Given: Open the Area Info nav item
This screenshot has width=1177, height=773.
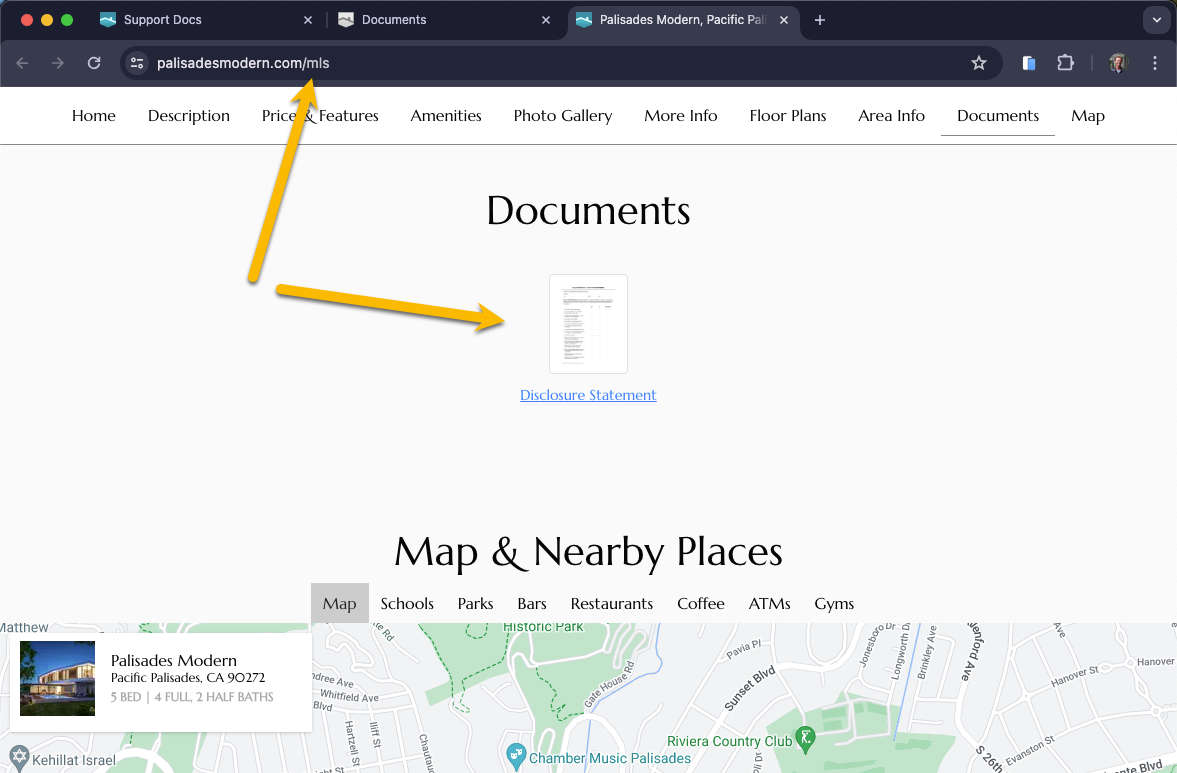Looking at the screenshot, I should click(x=891, y=116).
